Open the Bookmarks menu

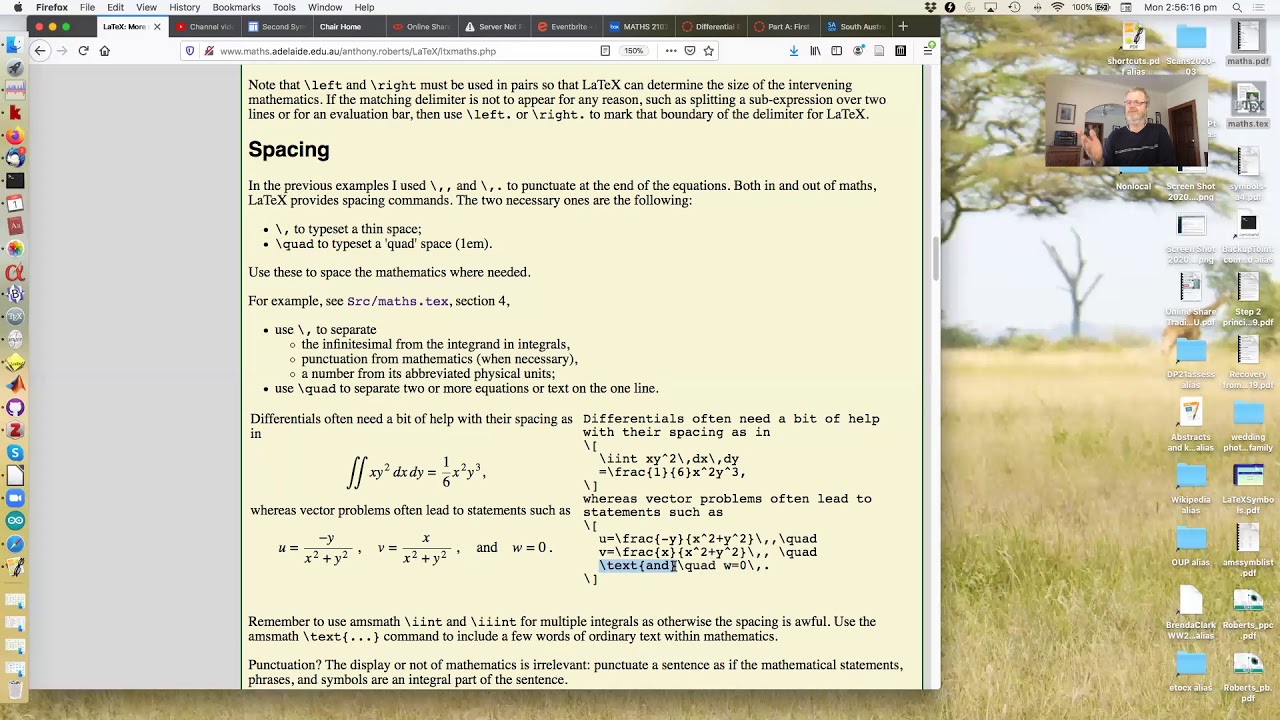[236, 7]
